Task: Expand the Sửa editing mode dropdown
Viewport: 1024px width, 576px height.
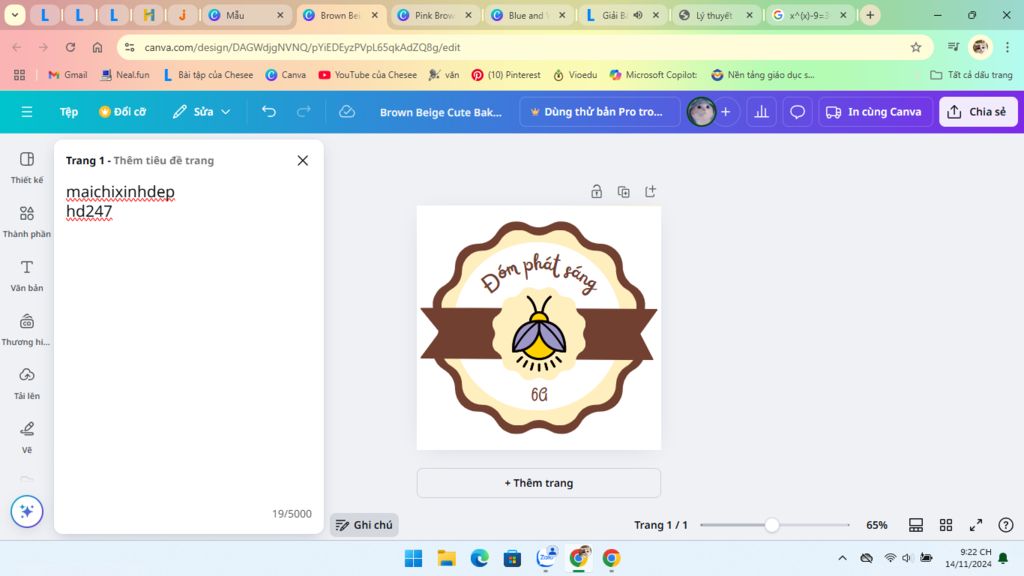Action: click(201, 112)
